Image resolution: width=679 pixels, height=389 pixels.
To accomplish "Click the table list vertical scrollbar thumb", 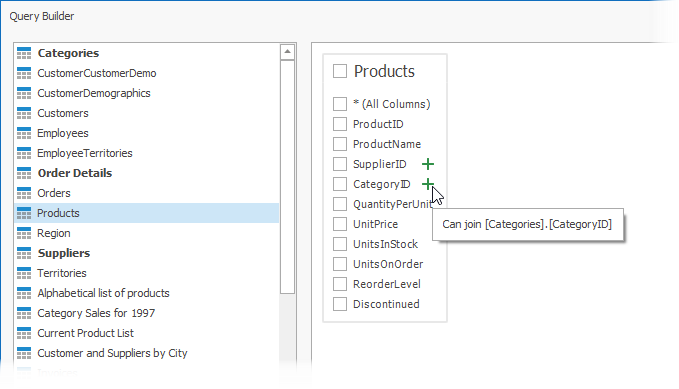I will pyautogui.click(x=287, y=177).
